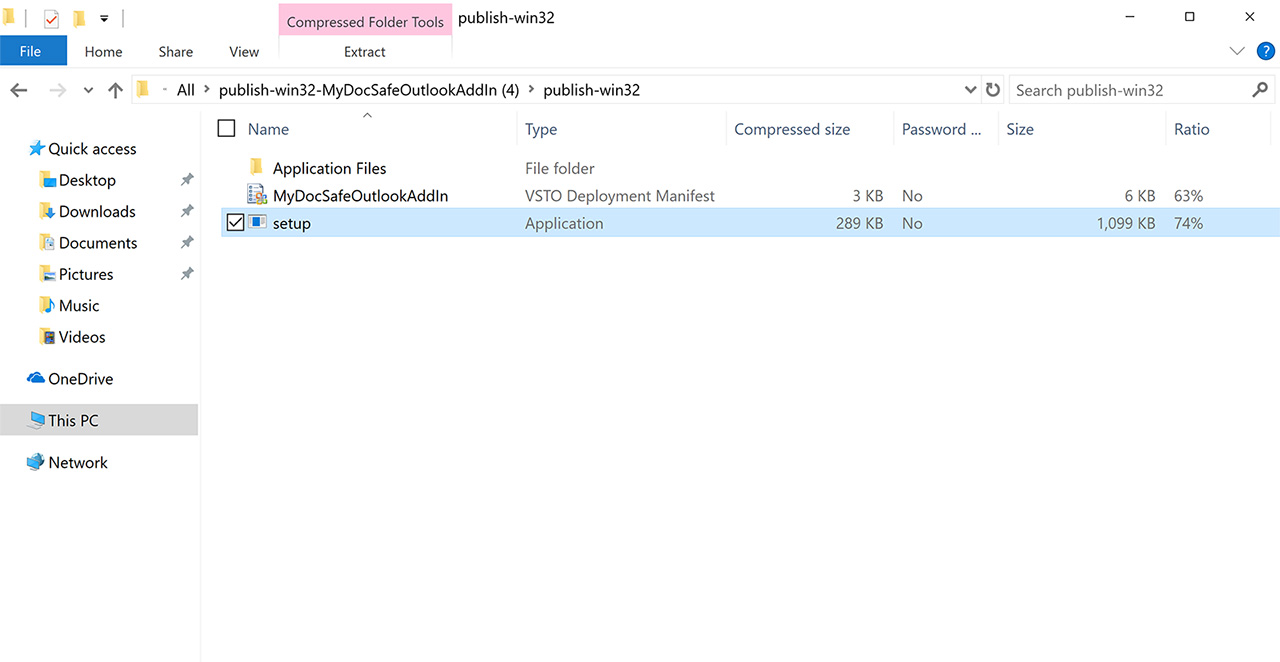This screenshot has width=1280, height=662.
Task: Open the address bar history dropdown
Action: click(x=970, y=90)
